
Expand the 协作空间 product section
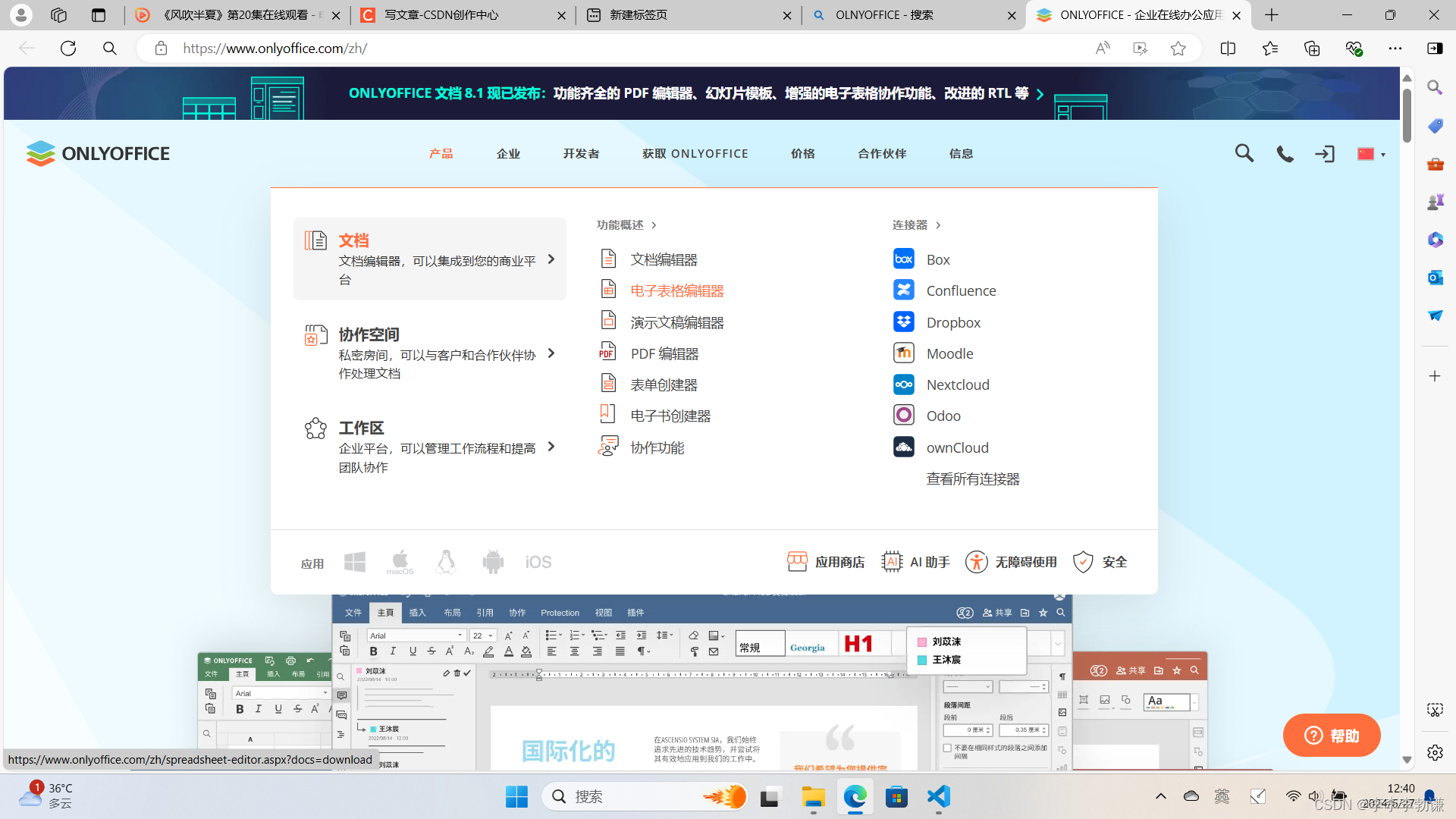point(430,353)
